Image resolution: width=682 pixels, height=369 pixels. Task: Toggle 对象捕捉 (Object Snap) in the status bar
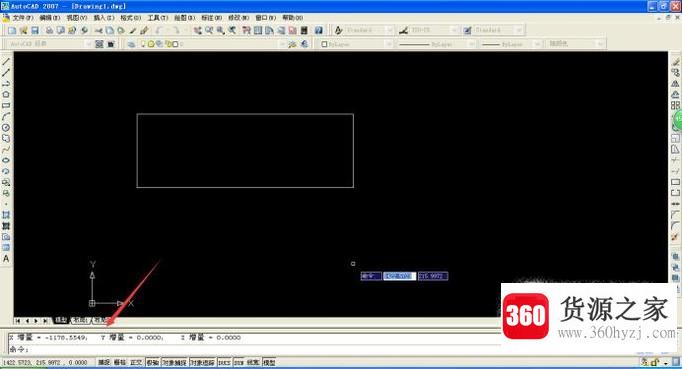[x=174, y=362]
